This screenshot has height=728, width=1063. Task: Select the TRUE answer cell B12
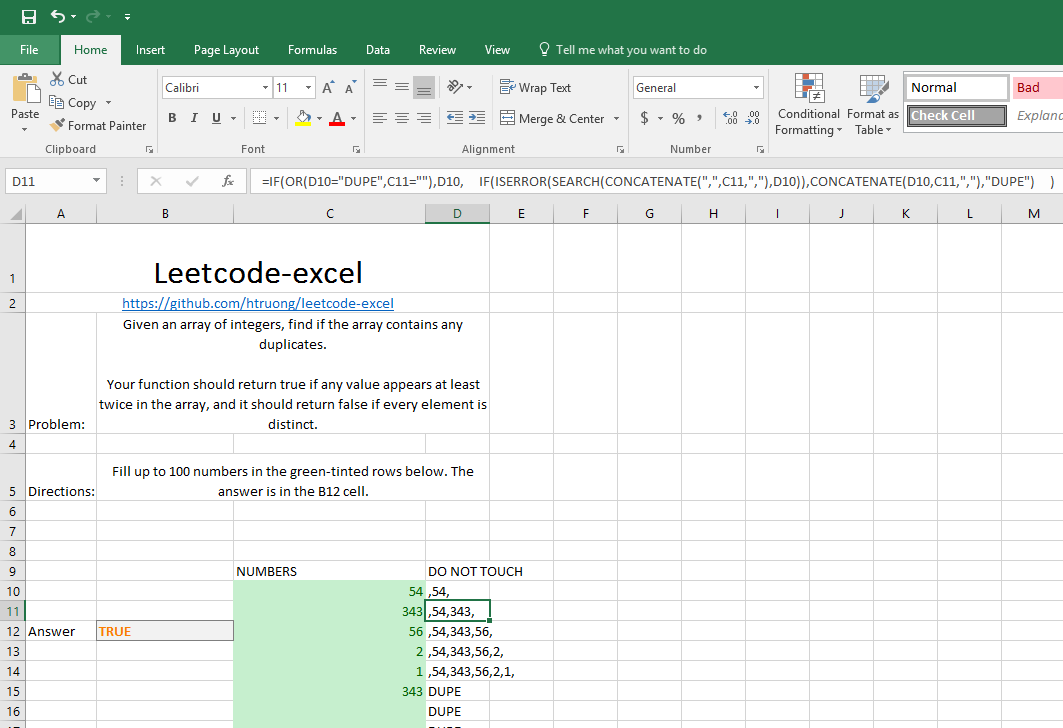(165, 631)
